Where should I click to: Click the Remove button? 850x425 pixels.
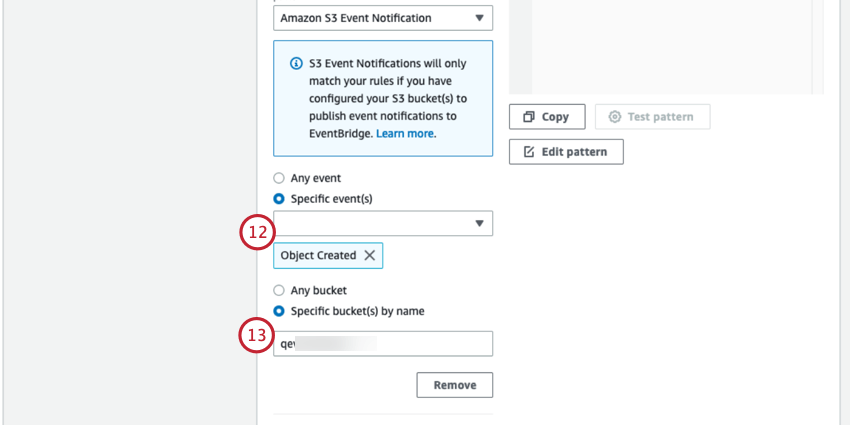(454, 385)
